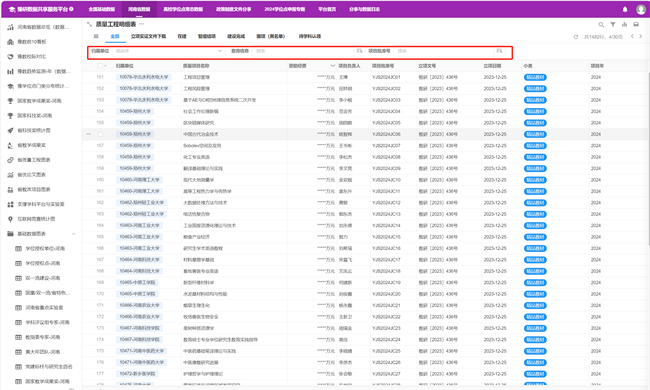Open the 高校学位点常态数据 top menu
The width and height of the screenshot is (650, 390).
pyautogui.click(x=183, y=9)
